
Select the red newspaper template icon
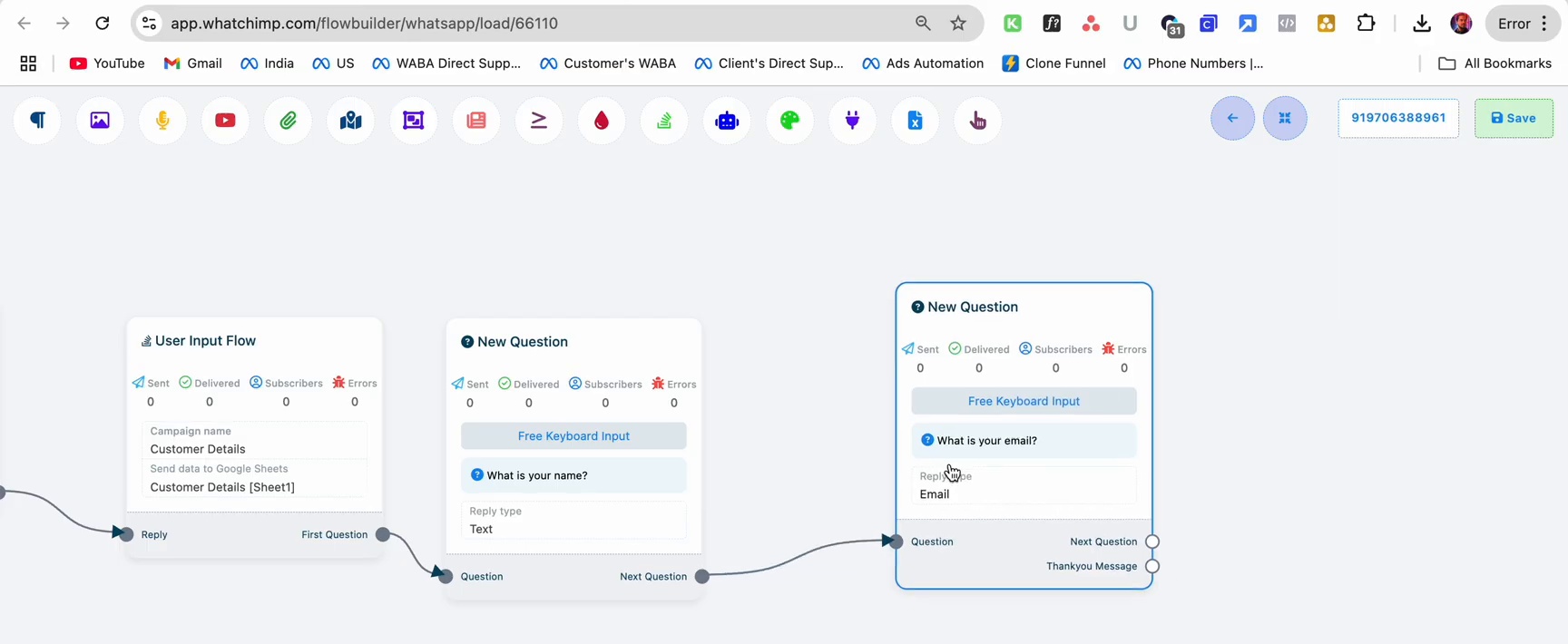point(476,121)
